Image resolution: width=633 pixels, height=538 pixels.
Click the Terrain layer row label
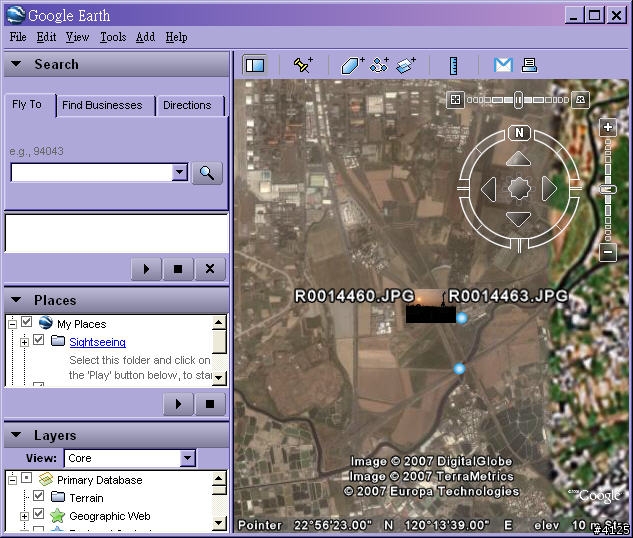[x=86, y=498]
